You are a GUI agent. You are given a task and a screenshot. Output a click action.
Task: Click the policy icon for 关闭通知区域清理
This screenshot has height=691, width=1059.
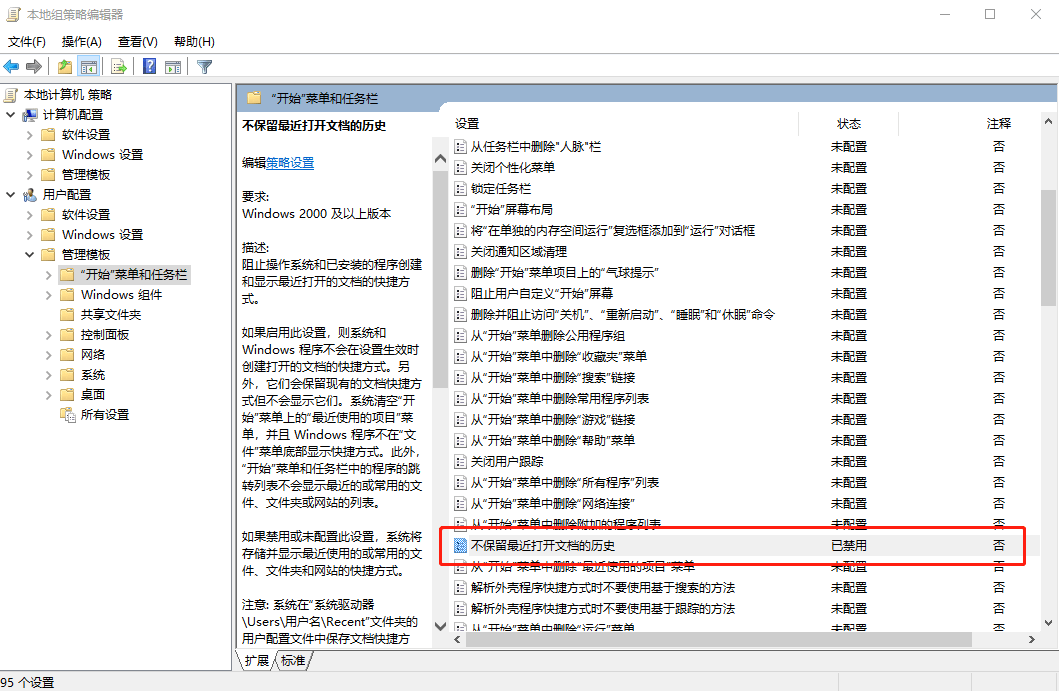[x=461, y=251]
